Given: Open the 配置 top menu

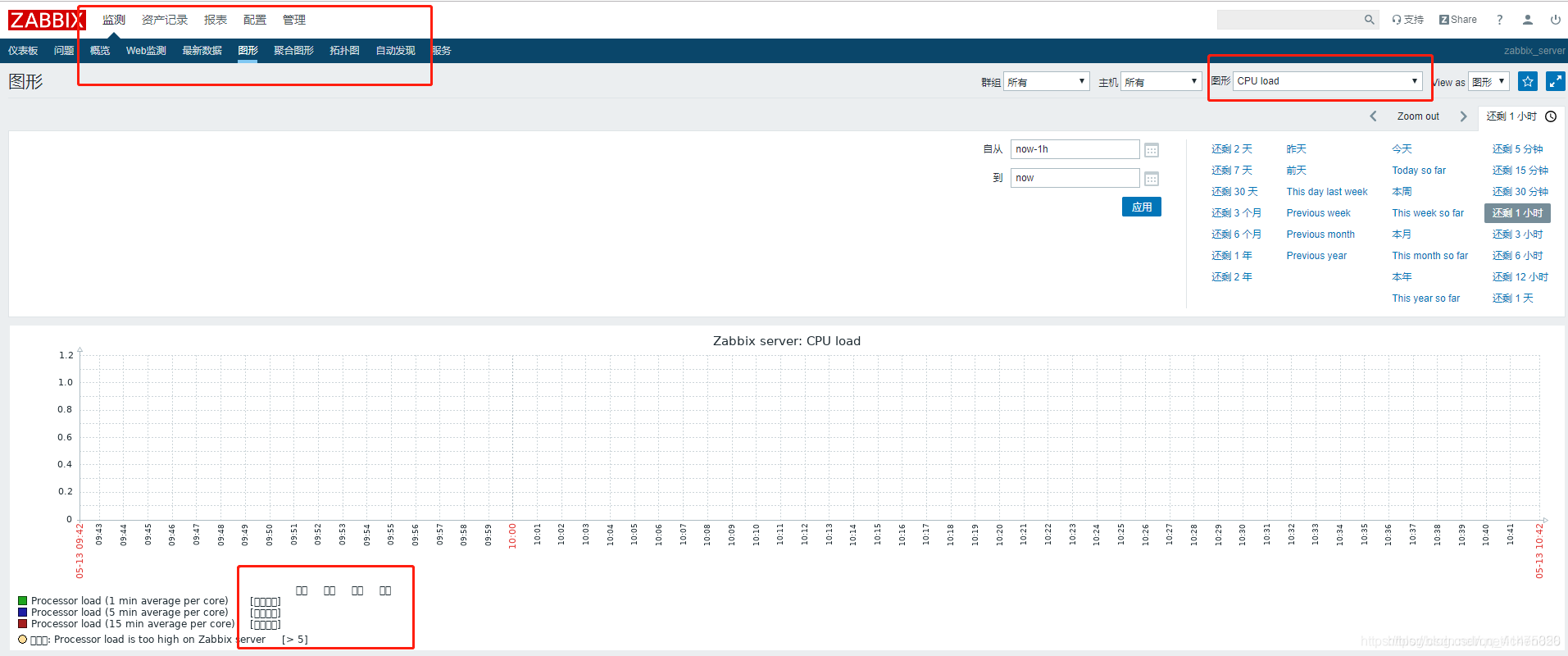Looking at the screenshot, I should (x=255, y=20).
